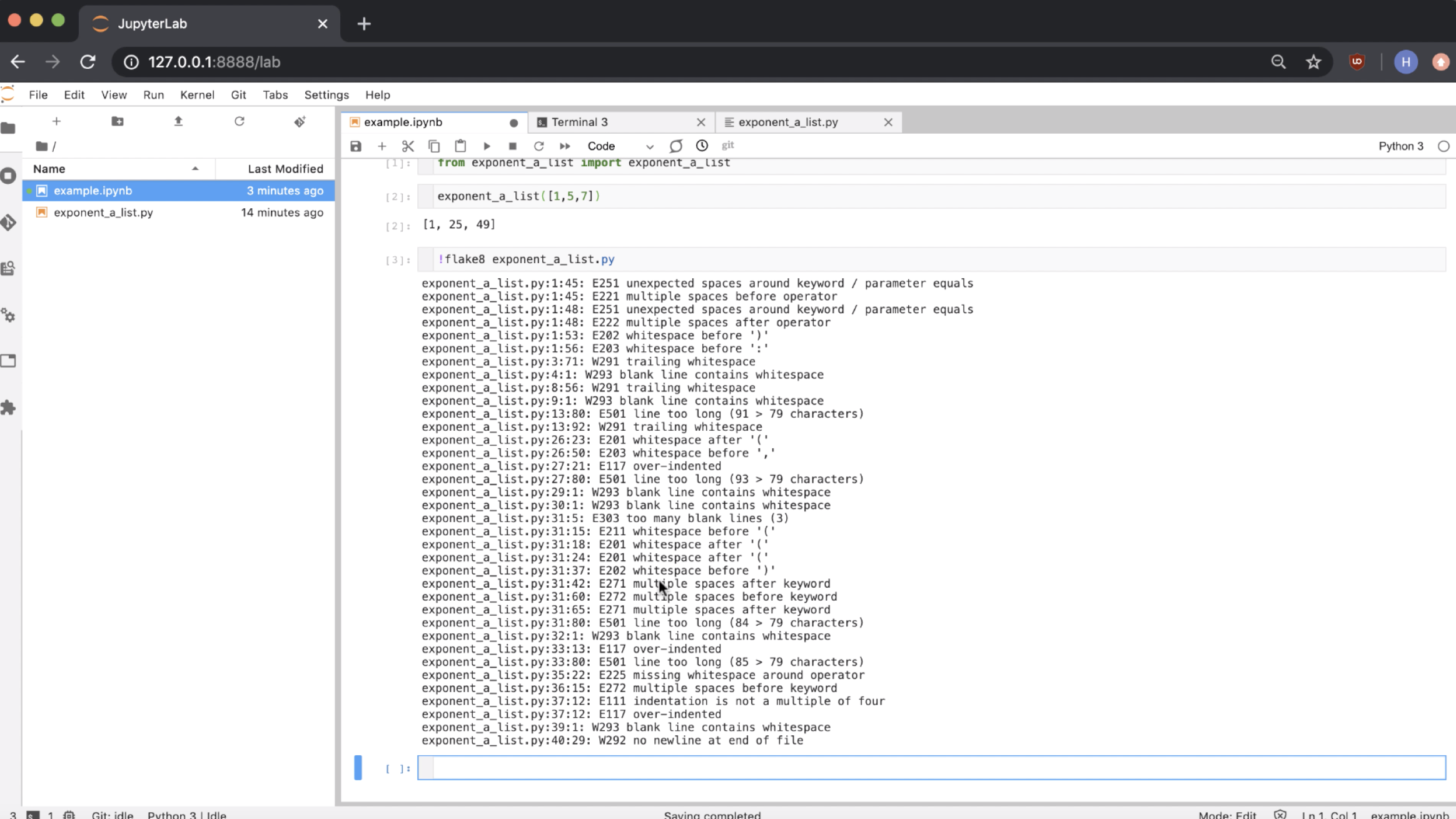This screenshot has height=819, width=1456.
Task: Open the Kernel menu
Action: [197, 95]
